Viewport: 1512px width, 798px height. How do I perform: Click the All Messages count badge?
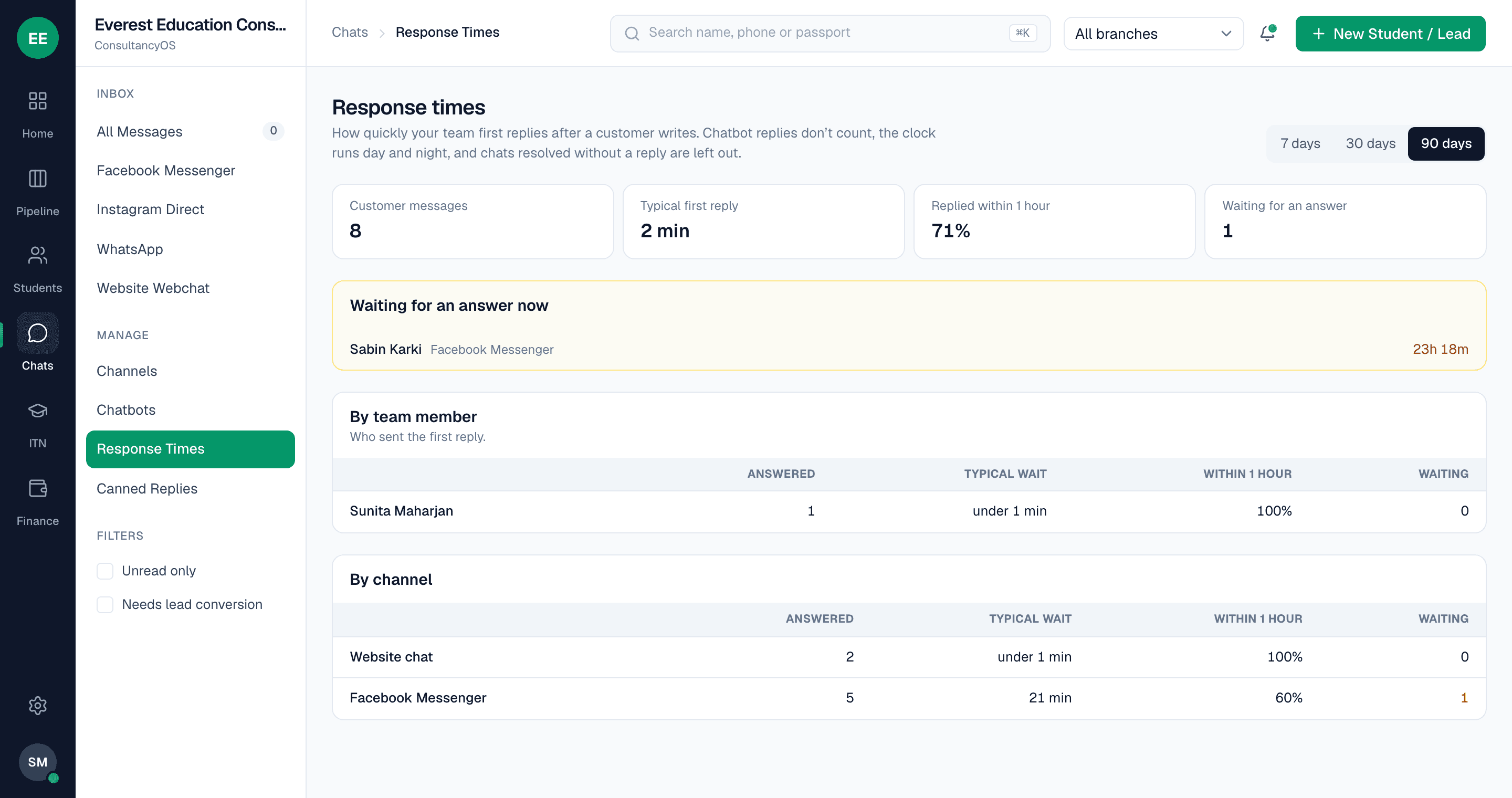pos(273,131)
